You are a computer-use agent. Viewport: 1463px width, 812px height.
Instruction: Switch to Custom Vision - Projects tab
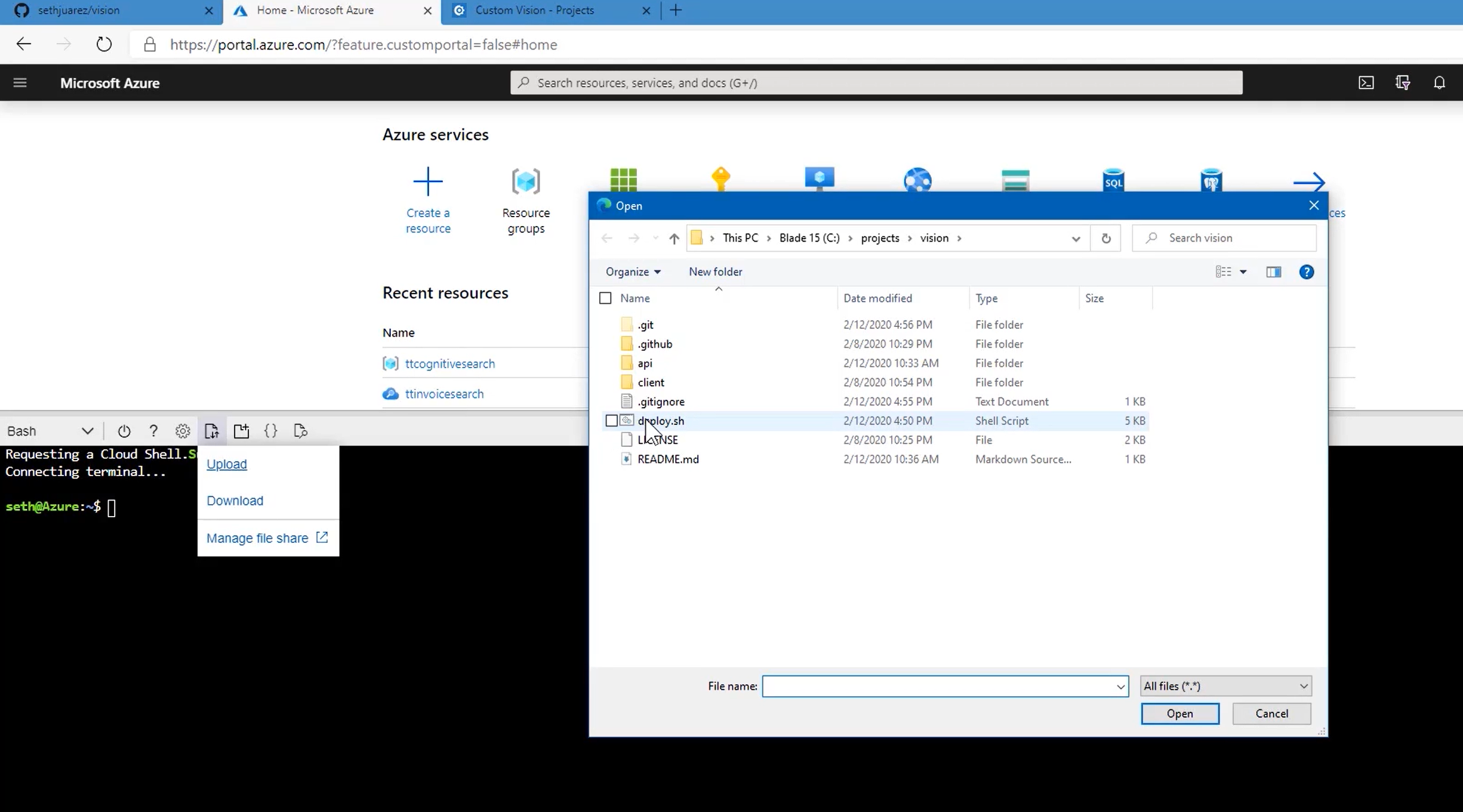pos(551,11)
